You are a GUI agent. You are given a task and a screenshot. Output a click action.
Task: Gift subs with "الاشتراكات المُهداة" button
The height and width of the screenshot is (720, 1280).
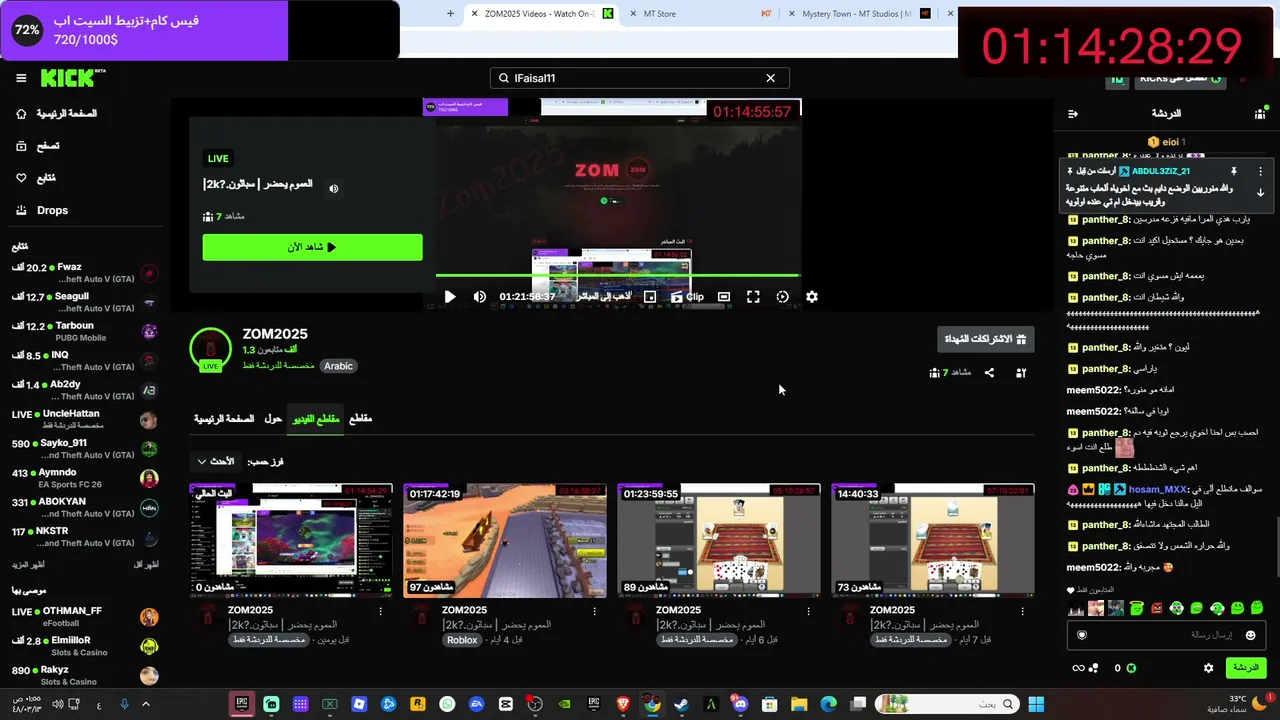[985, 339]
